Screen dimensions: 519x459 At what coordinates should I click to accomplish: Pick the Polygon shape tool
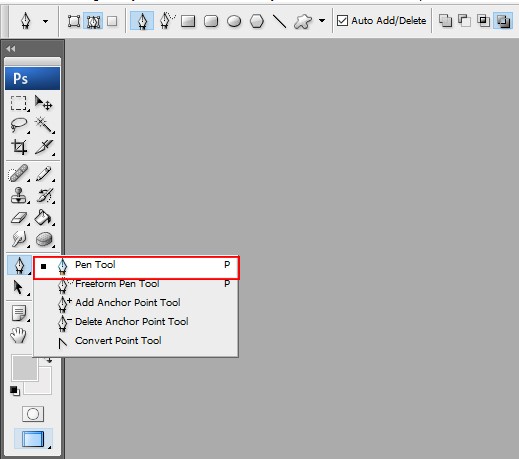click(x=257, y=21)
